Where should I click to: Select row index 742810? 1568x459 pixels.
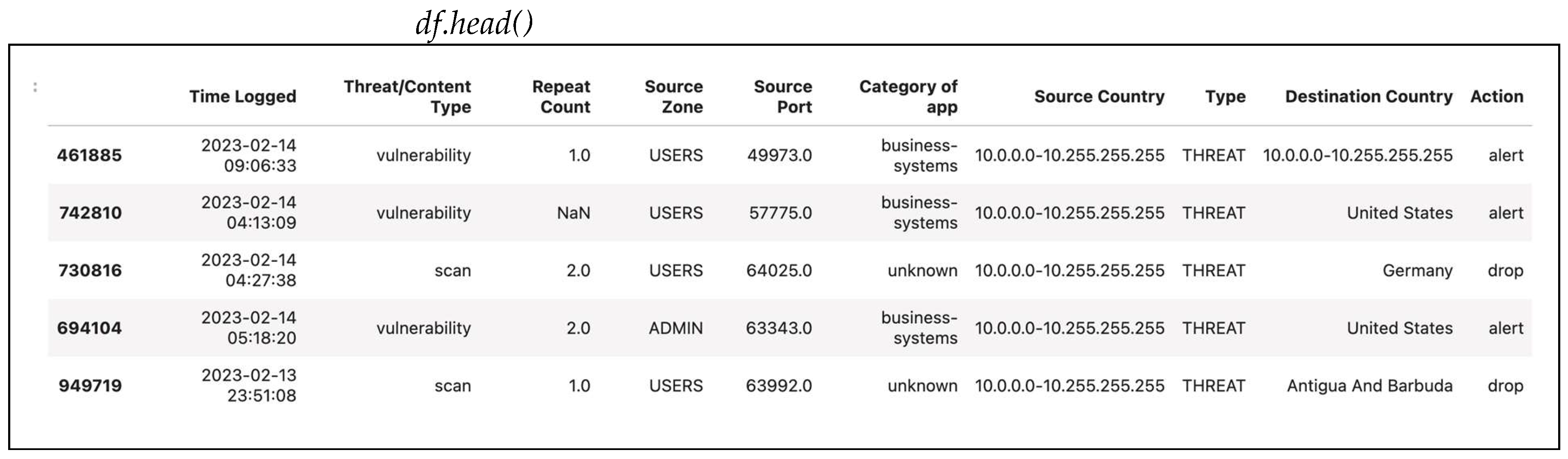(90, 213)
